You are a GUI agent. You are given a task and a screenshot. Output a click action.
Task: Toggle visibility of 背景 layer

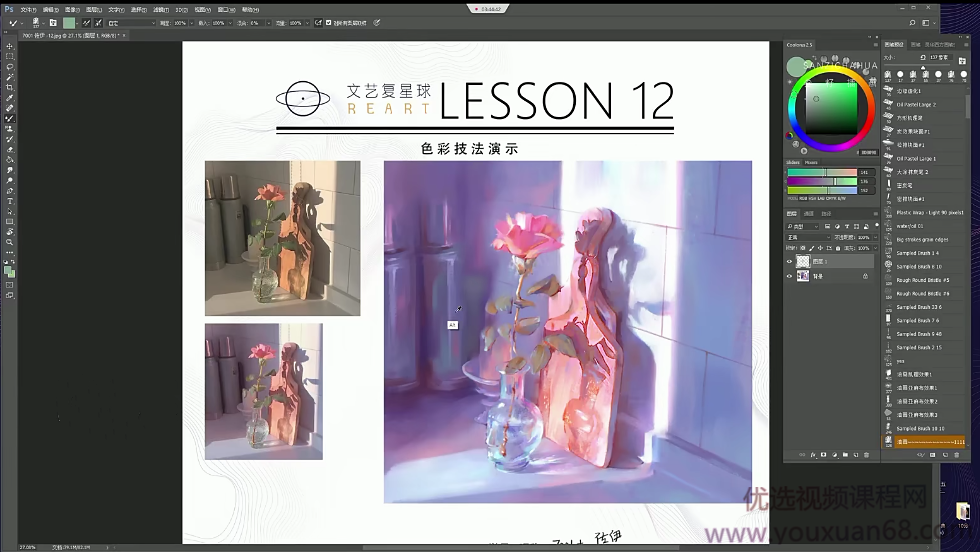pyautogui.click(x=789, y=276)
